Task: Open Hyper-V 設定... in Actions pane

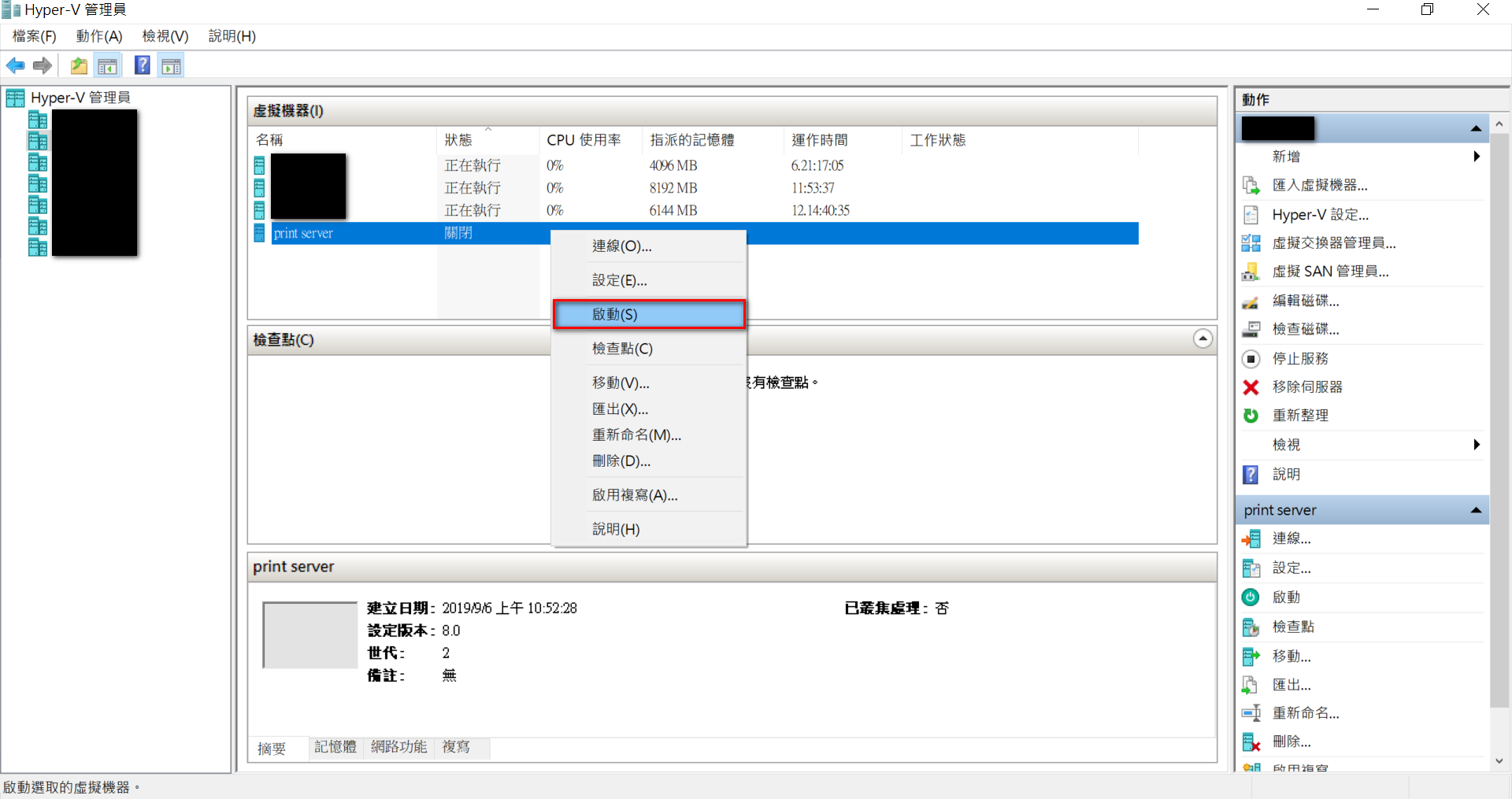Action: 1320,215
